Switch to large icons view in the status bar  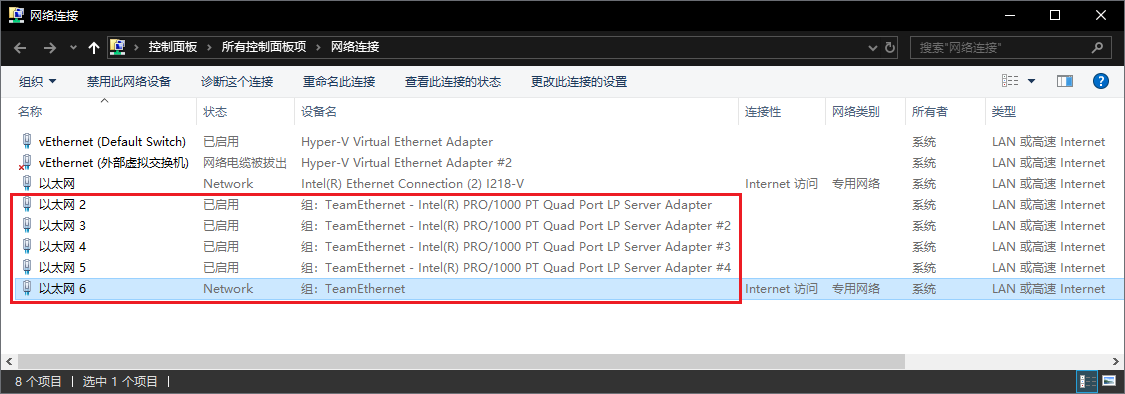(1109, 381)
